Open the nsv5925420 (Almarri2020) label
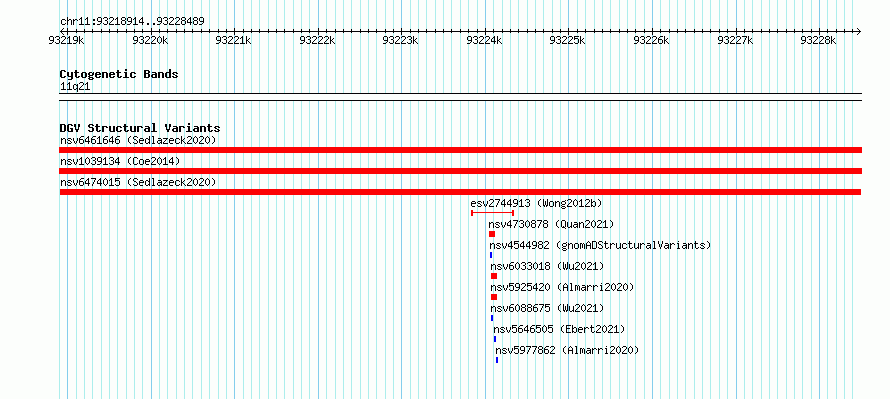This screenshot has height=399, width=890. point(562,287)
